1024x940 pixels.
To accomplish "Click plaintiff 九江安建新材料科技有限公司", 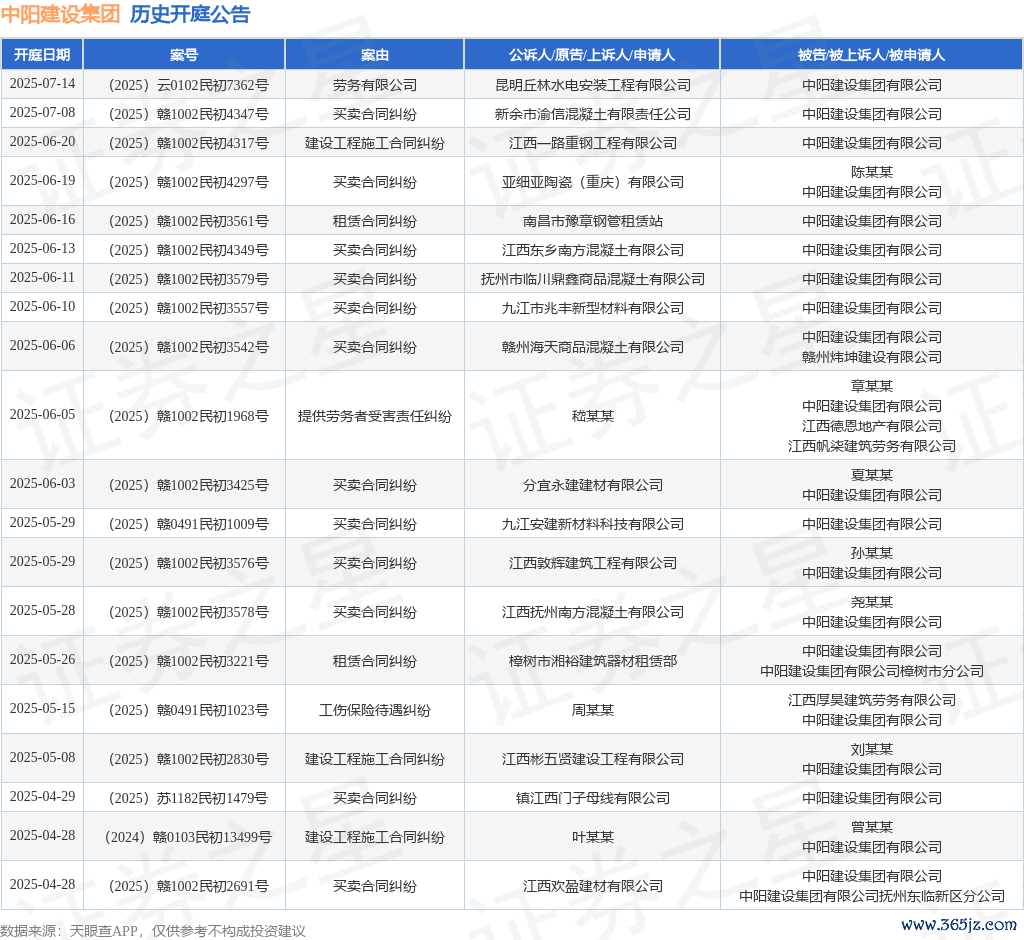I will pyautogui.click(x=593, y=524).
